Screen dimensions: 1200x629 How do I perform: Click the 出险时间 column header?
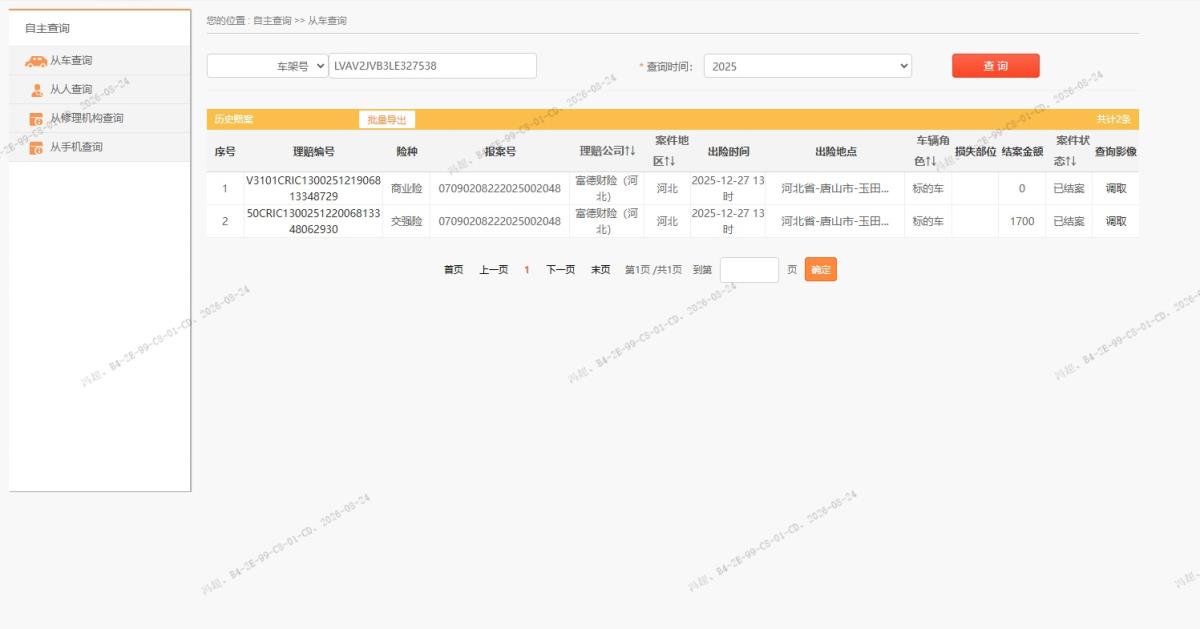[728, 151]
